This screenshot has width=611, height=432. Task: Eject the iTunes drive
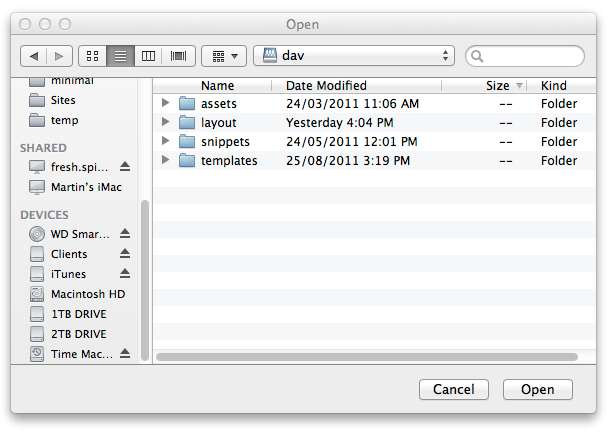125,273
